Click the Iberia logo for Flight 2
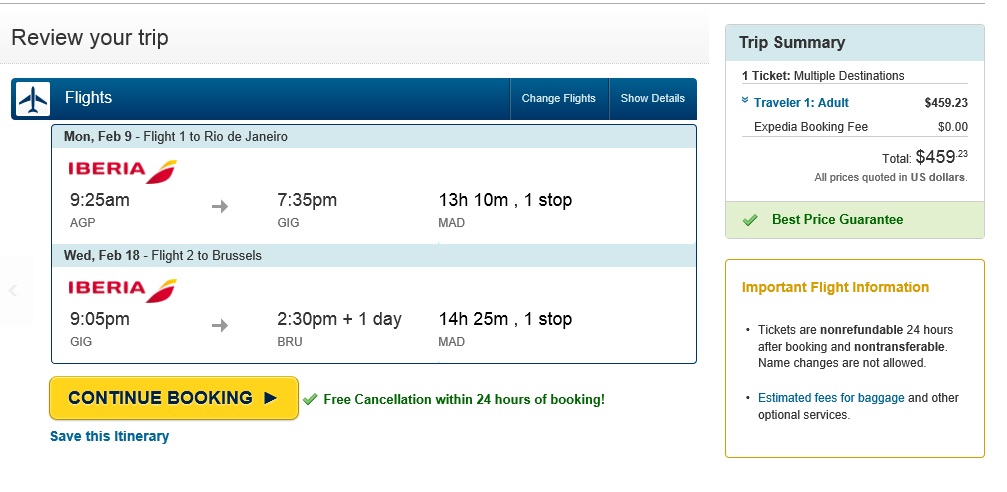This screenshot has width=1007, height=492. click(122, 290)
